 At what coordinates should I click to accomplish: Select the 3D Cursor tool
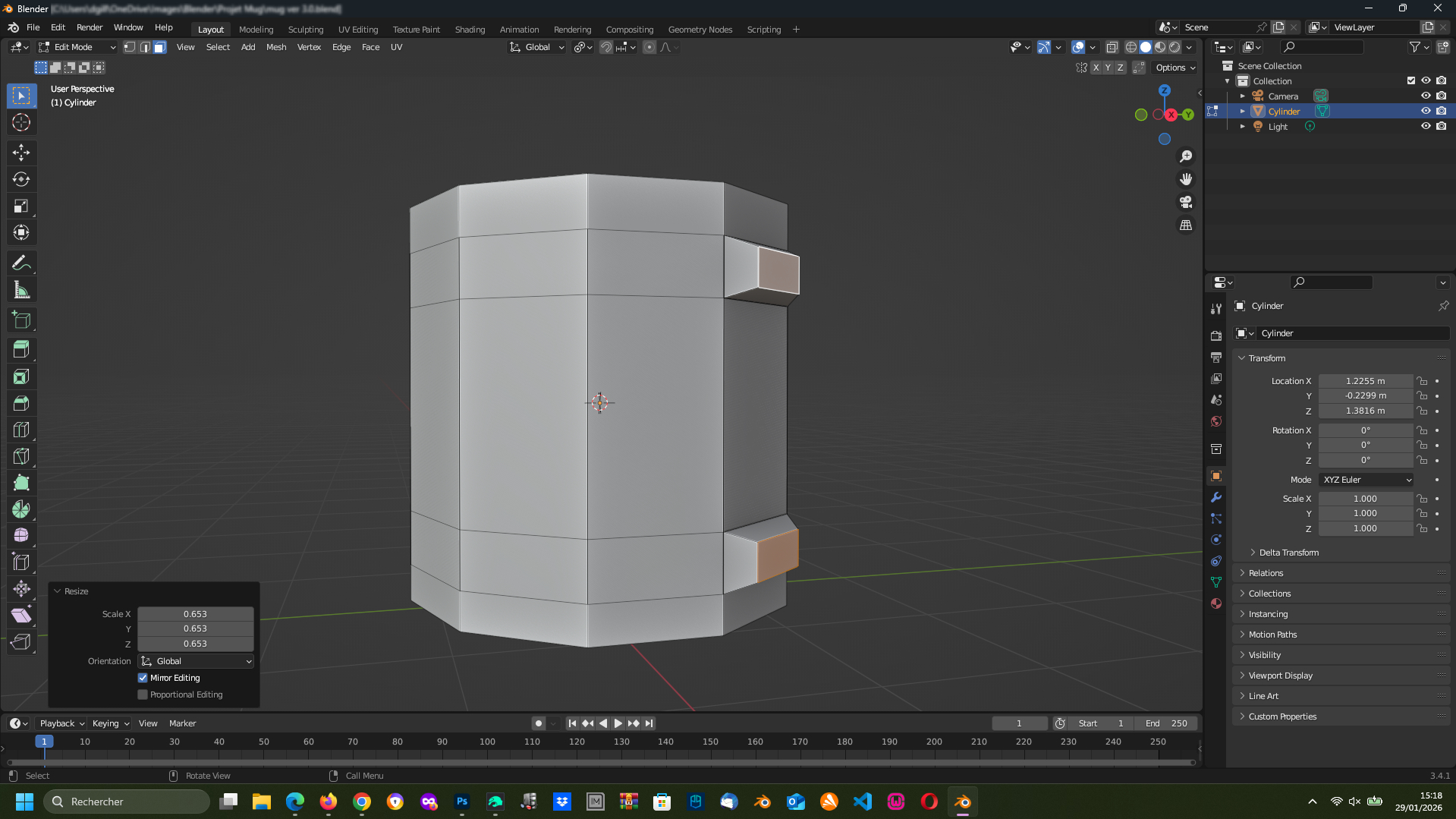point(21,122)
